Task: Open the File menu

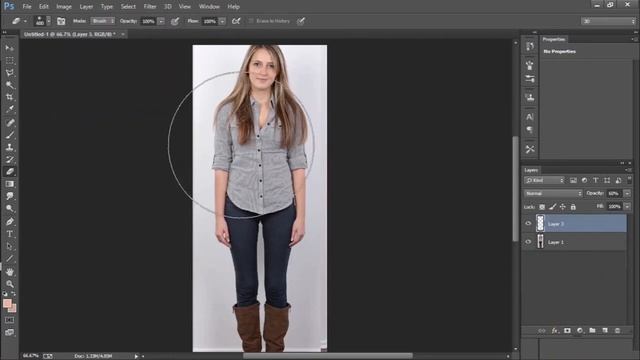Action: (x=27, y=7)
